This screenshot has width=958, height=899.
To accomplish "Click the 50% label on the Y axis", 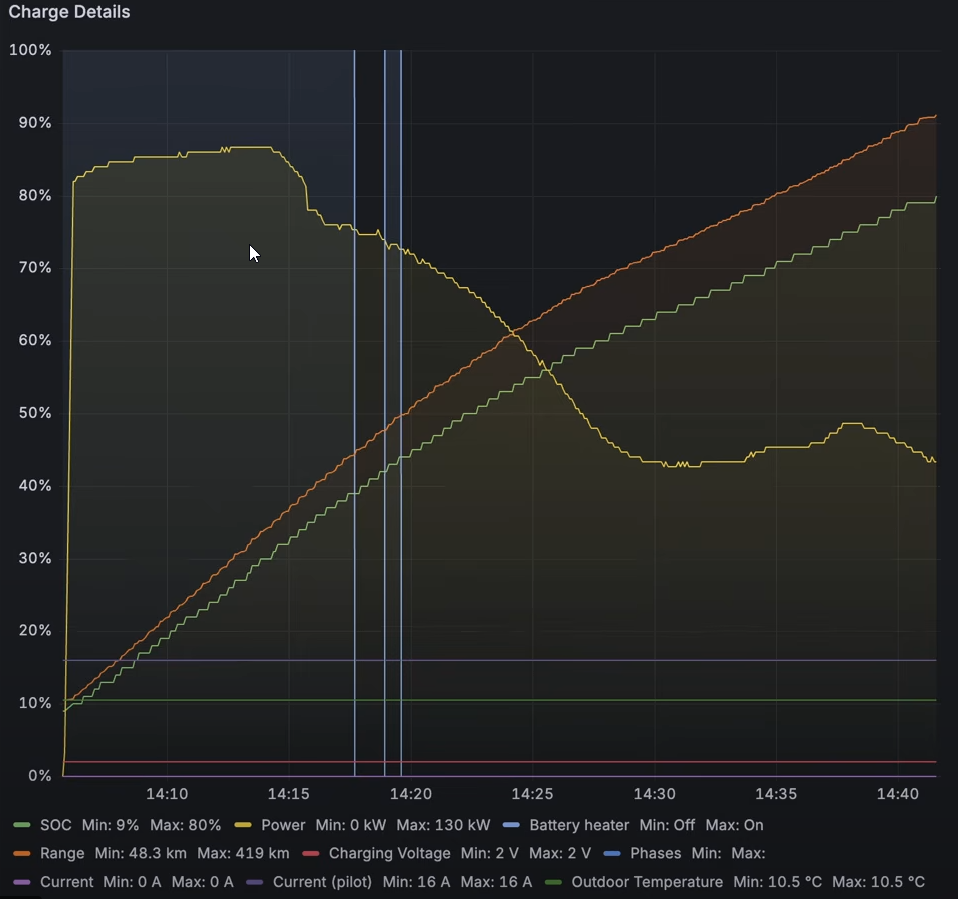I will (x=30, y=413).
